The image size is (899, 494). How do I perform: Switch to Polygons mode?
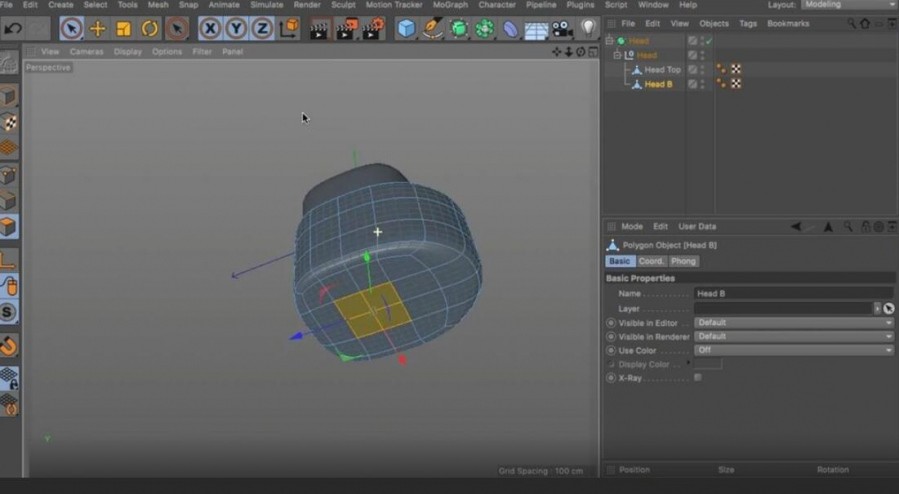pos(9,226)
